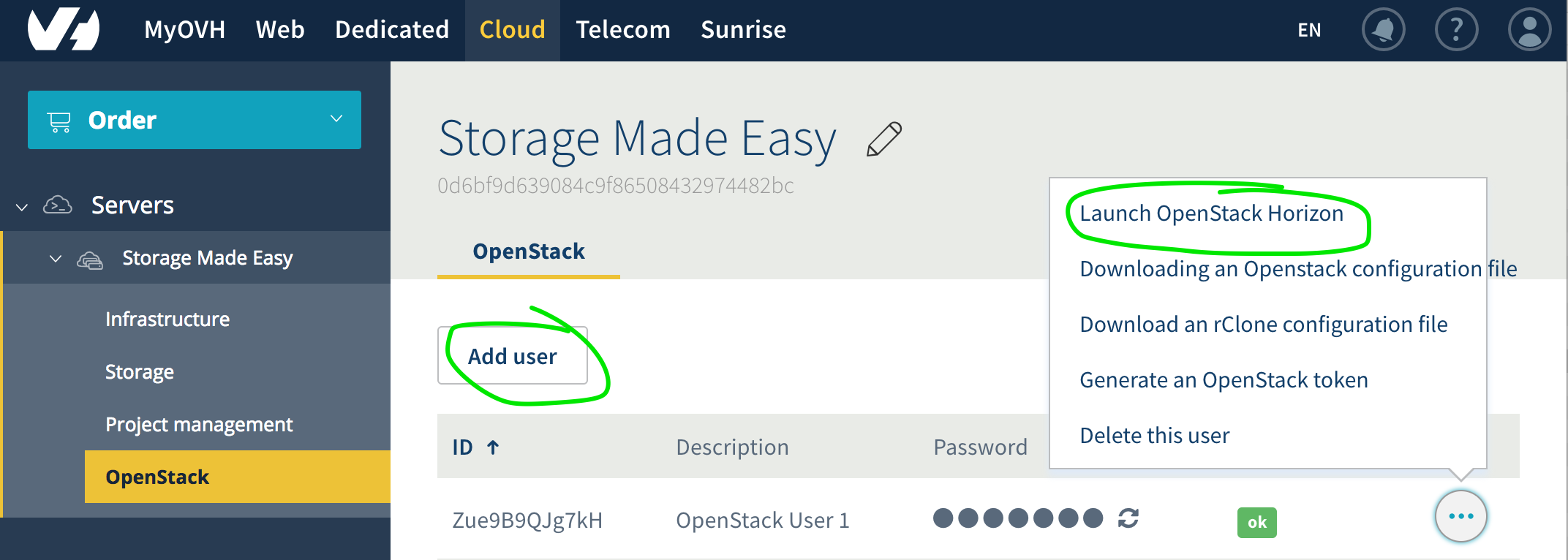Click the pencil icon to rename project
Viewport: 1568px width, 560px height.
[x=884, y=139]
